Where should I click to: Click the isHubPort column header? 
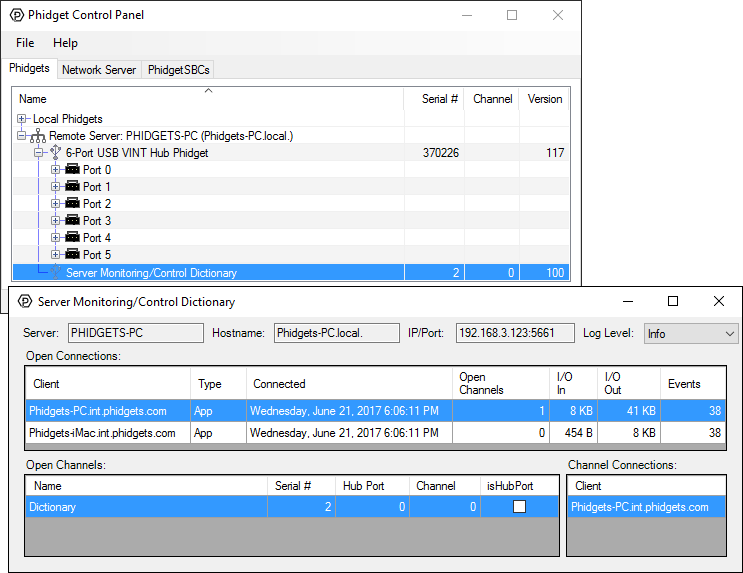click(519, 486)
